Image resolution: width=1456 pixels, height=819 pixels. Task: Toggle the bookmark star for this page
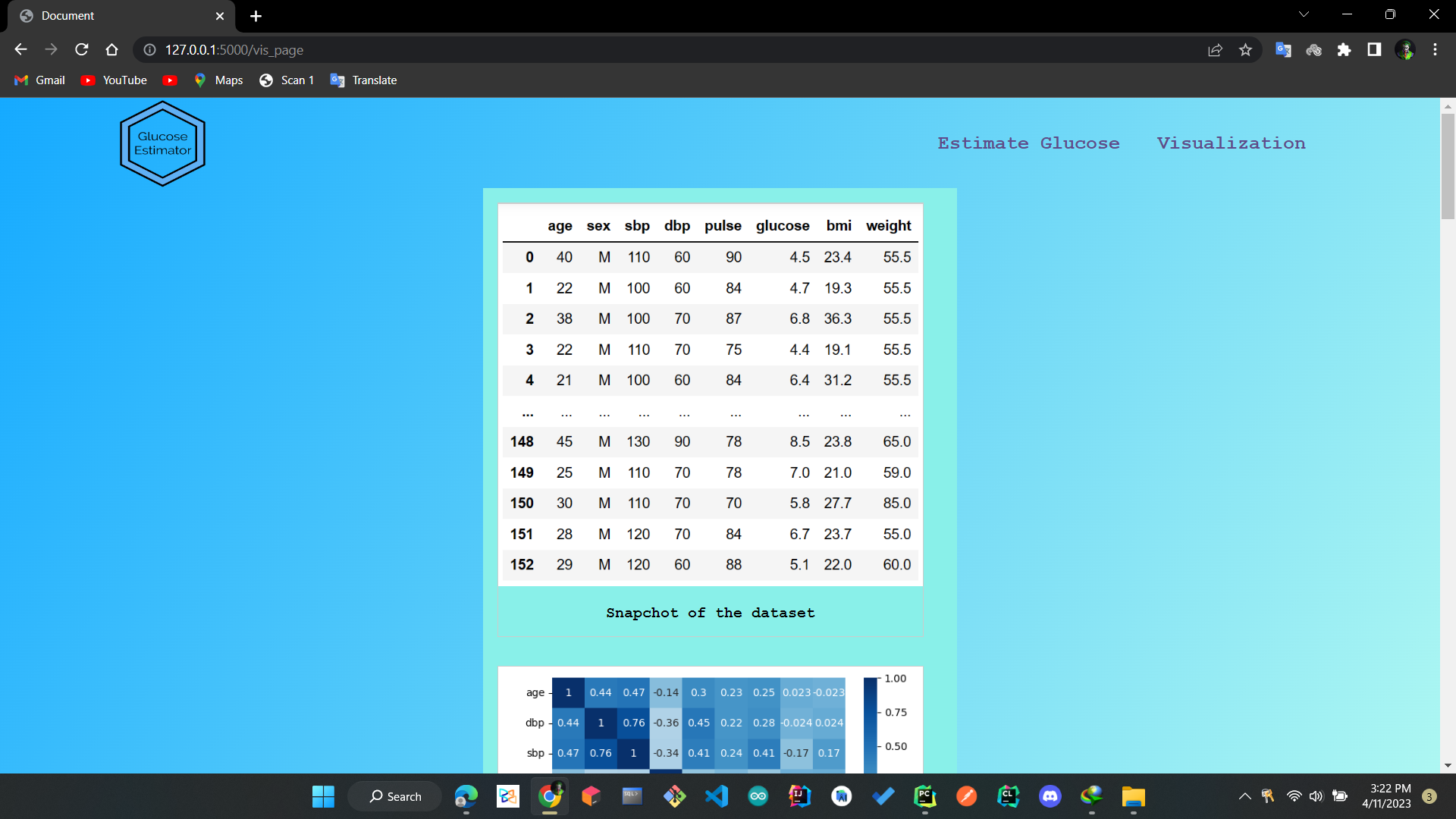tap(1245, 49)
